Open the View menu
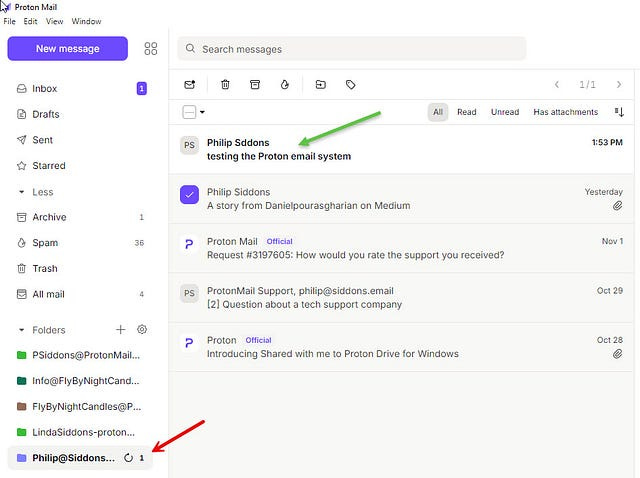The image size is (640, 478). click(54, 21)
